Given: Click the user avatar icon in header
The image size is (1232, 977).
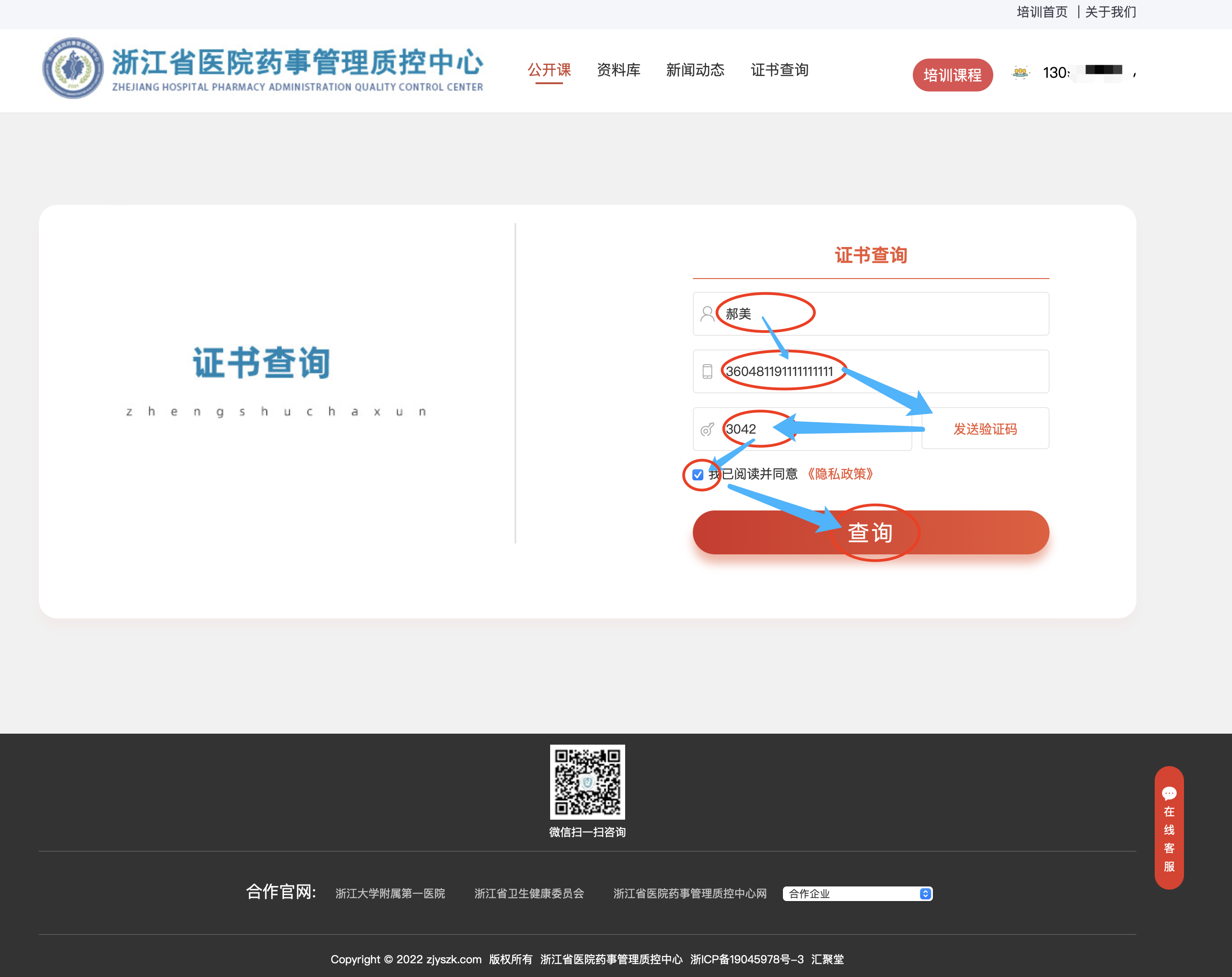Looking at the screenshot, I should [1021, 73].
